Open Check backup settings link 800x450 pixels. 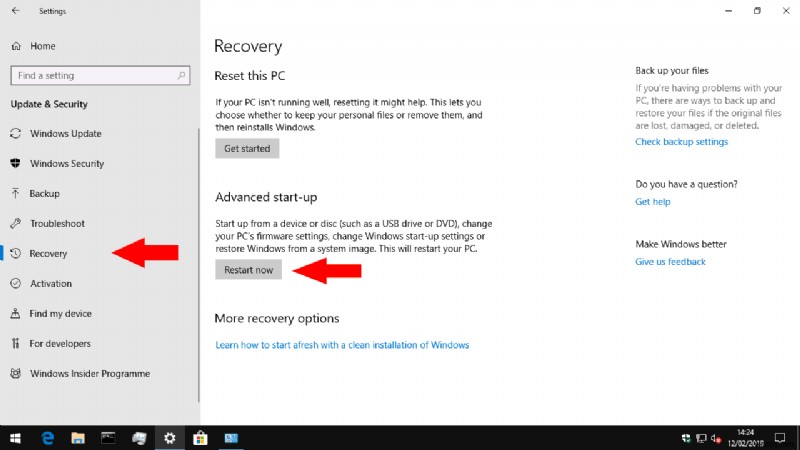(681, 142)
